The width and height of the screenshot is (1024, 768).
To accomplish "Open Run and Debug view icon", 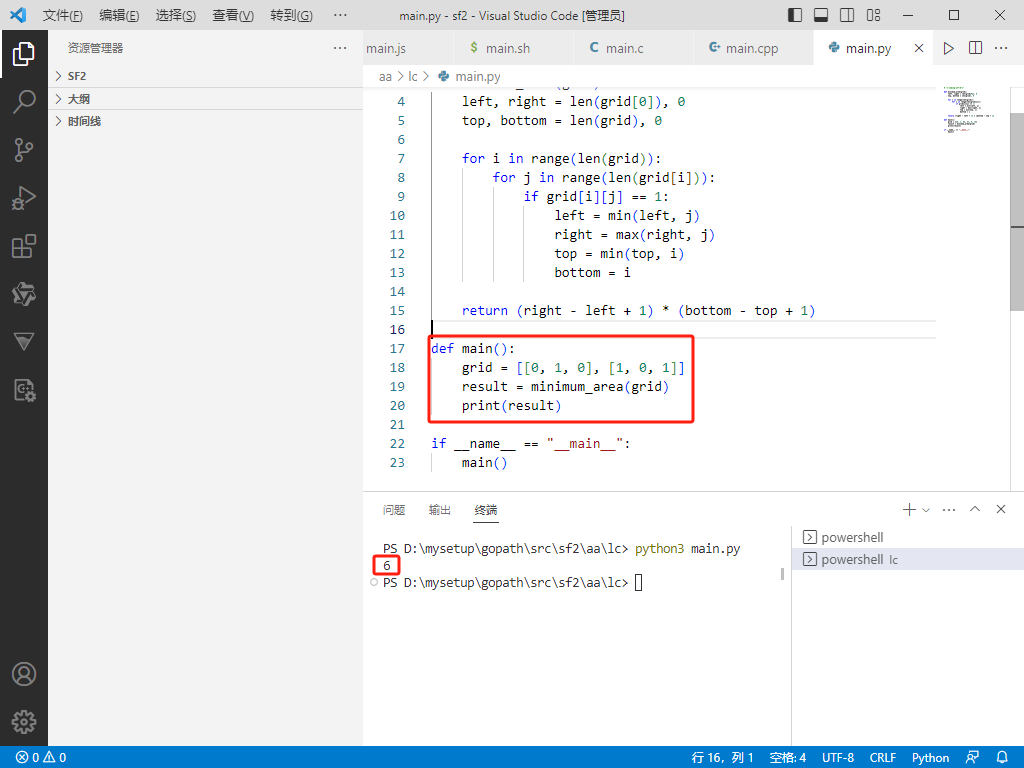I will pos(24,198).
